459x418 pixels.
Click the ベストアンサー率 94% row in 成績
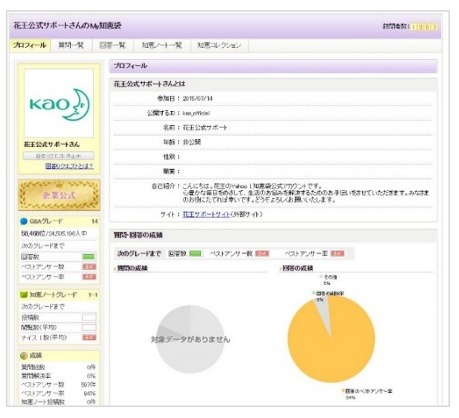pyautogui.click(x=58, y=393)
